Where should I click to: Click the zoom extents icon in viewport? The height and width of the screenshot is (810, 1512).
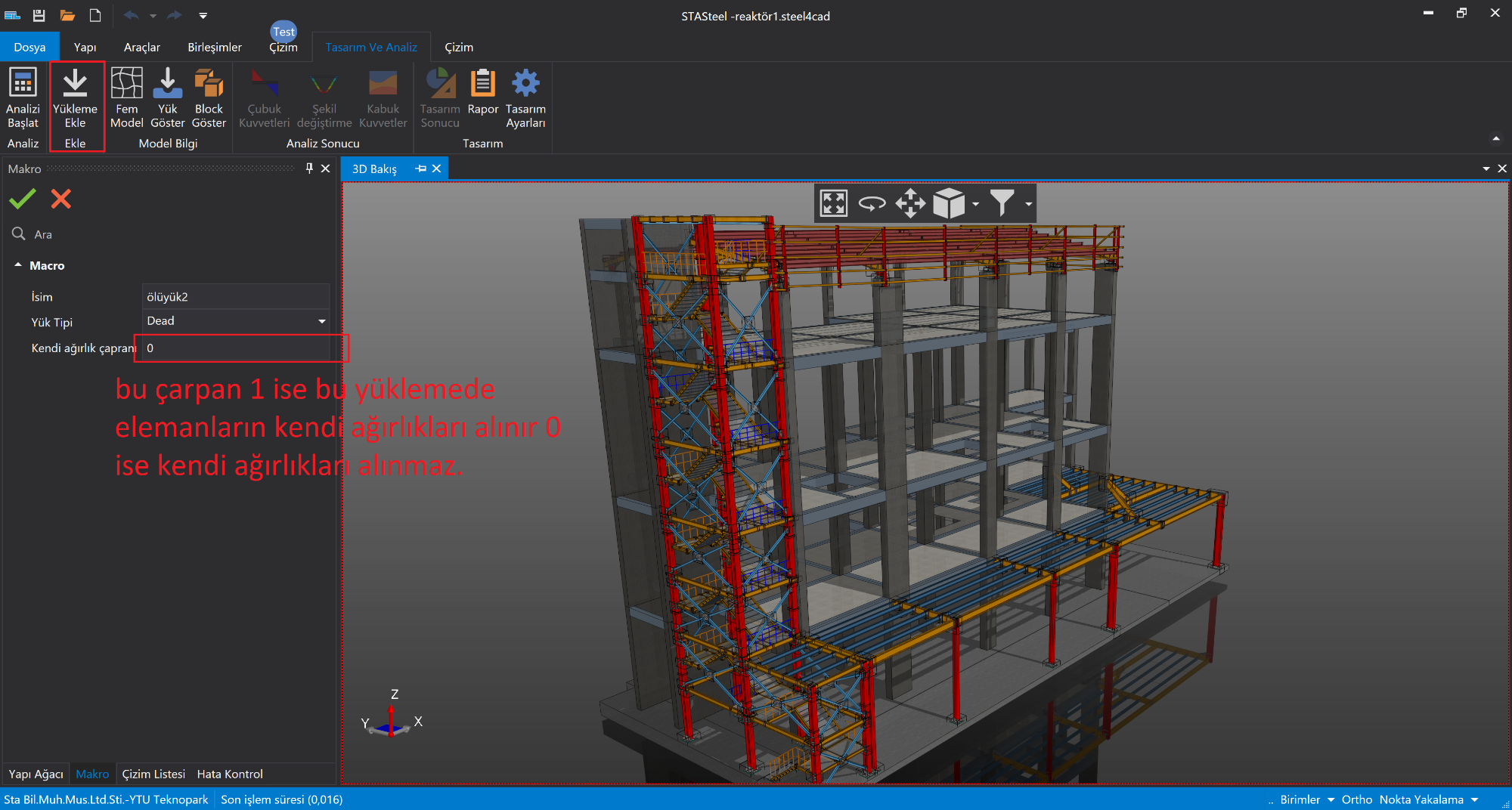pos(833,203)
